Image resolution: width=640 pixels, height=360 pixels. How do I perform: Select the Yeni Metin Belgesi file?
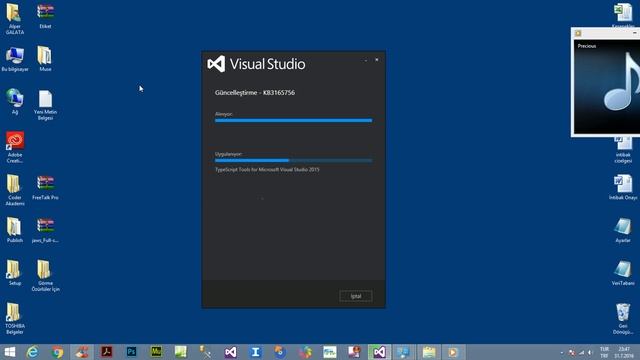pos(45,105)
